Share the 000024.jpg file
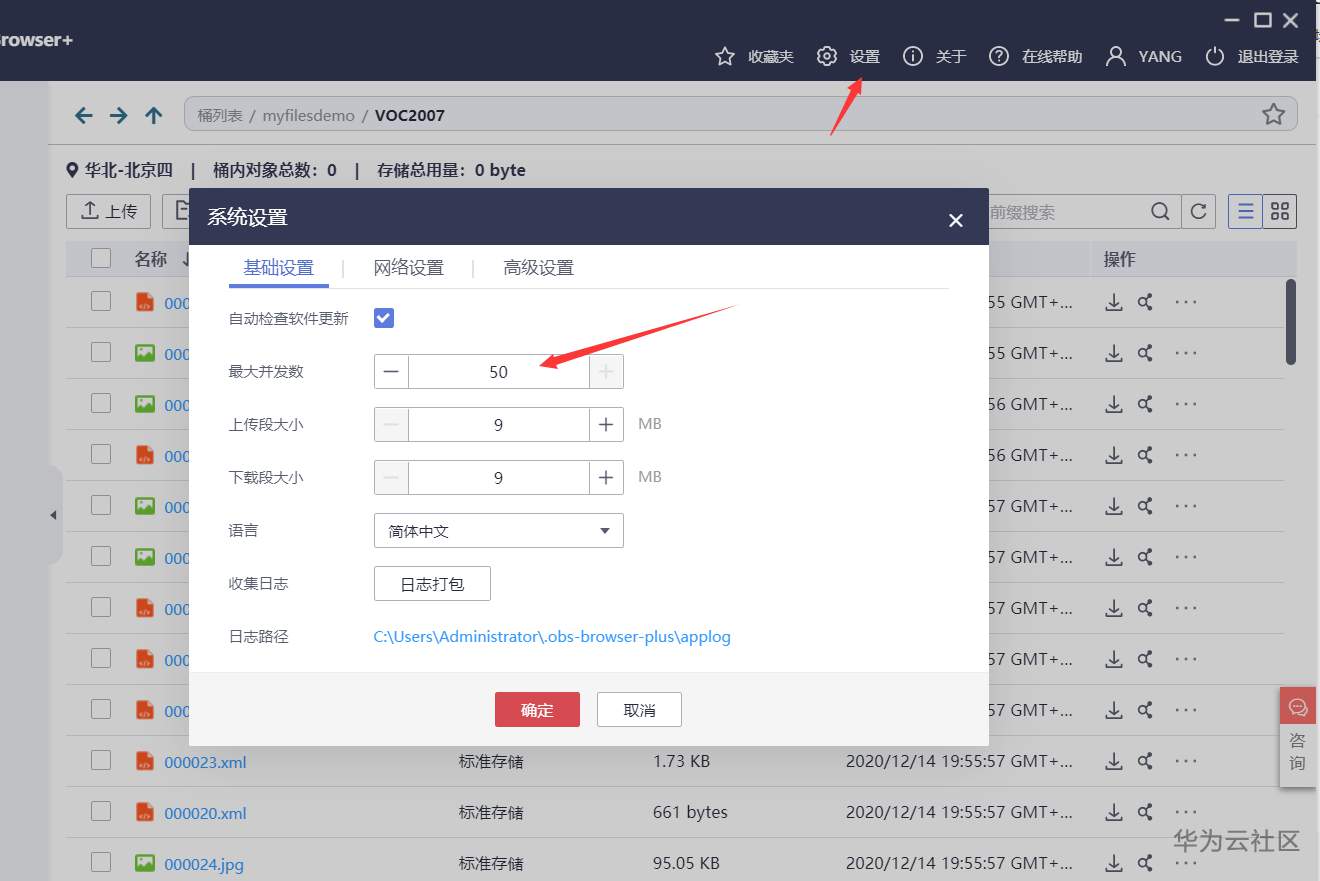 (1145, 863)
